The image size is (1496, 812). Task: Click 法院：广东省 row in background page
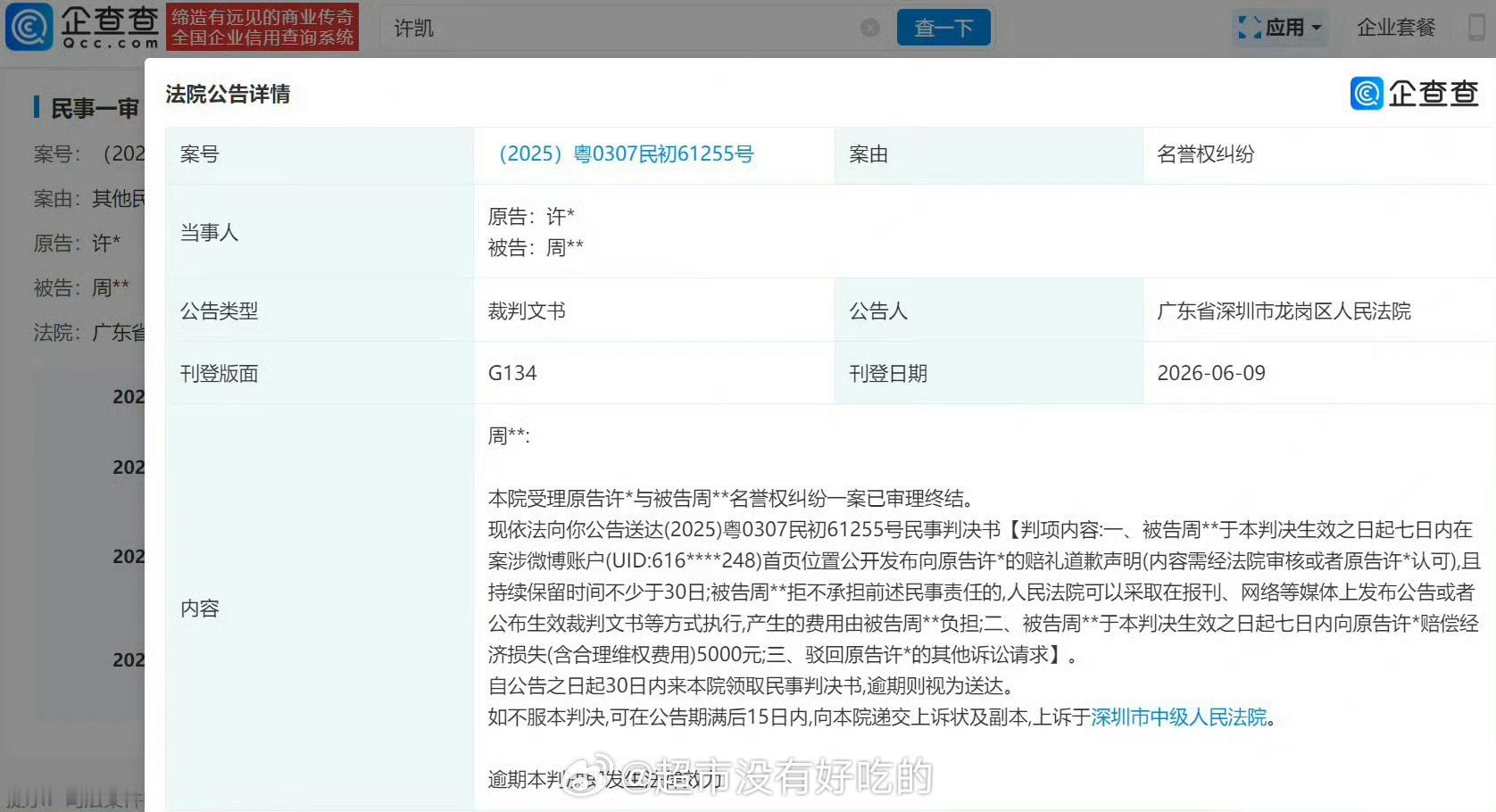pyautogui.click(x=88, y=332)
